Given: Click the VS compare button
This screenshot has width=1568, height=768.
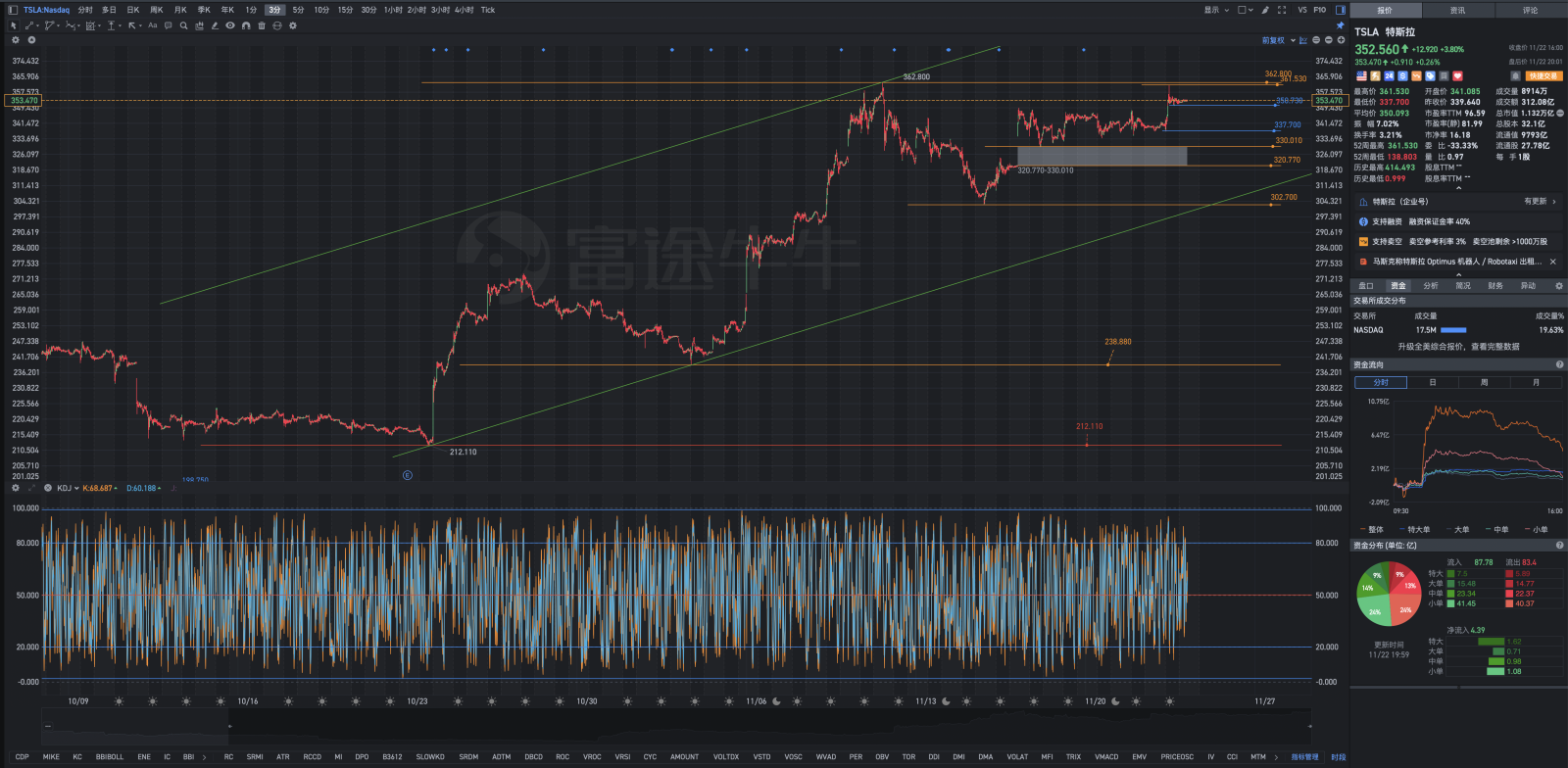Looking at the screenshot, I should [x=1302, y=10].
